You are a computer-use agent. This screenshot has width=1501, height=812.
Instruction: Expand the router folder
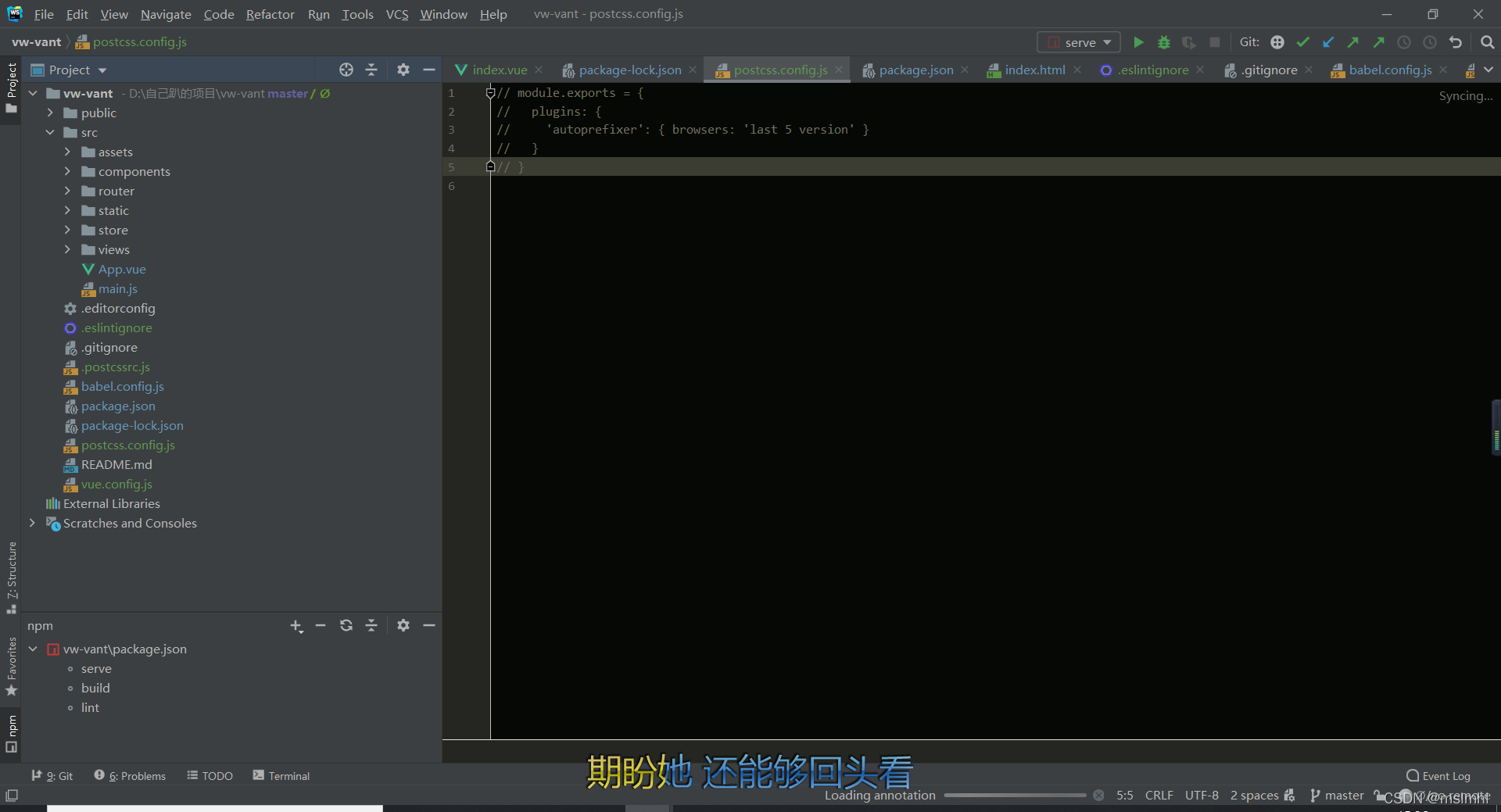pyautogui.click(x=67, y=191)
